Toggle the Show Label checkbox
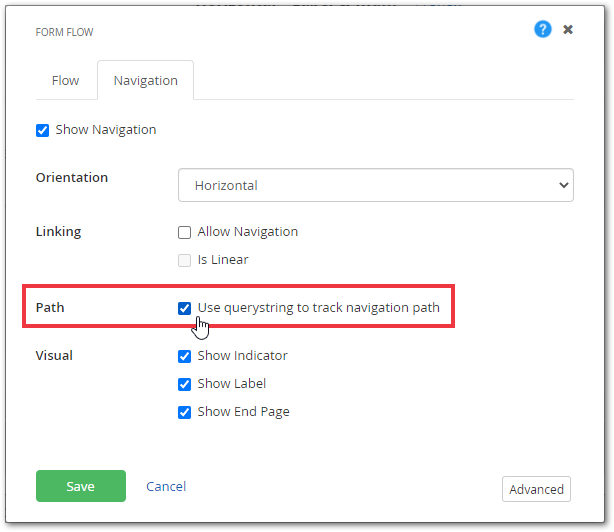 tap(184, 384)
